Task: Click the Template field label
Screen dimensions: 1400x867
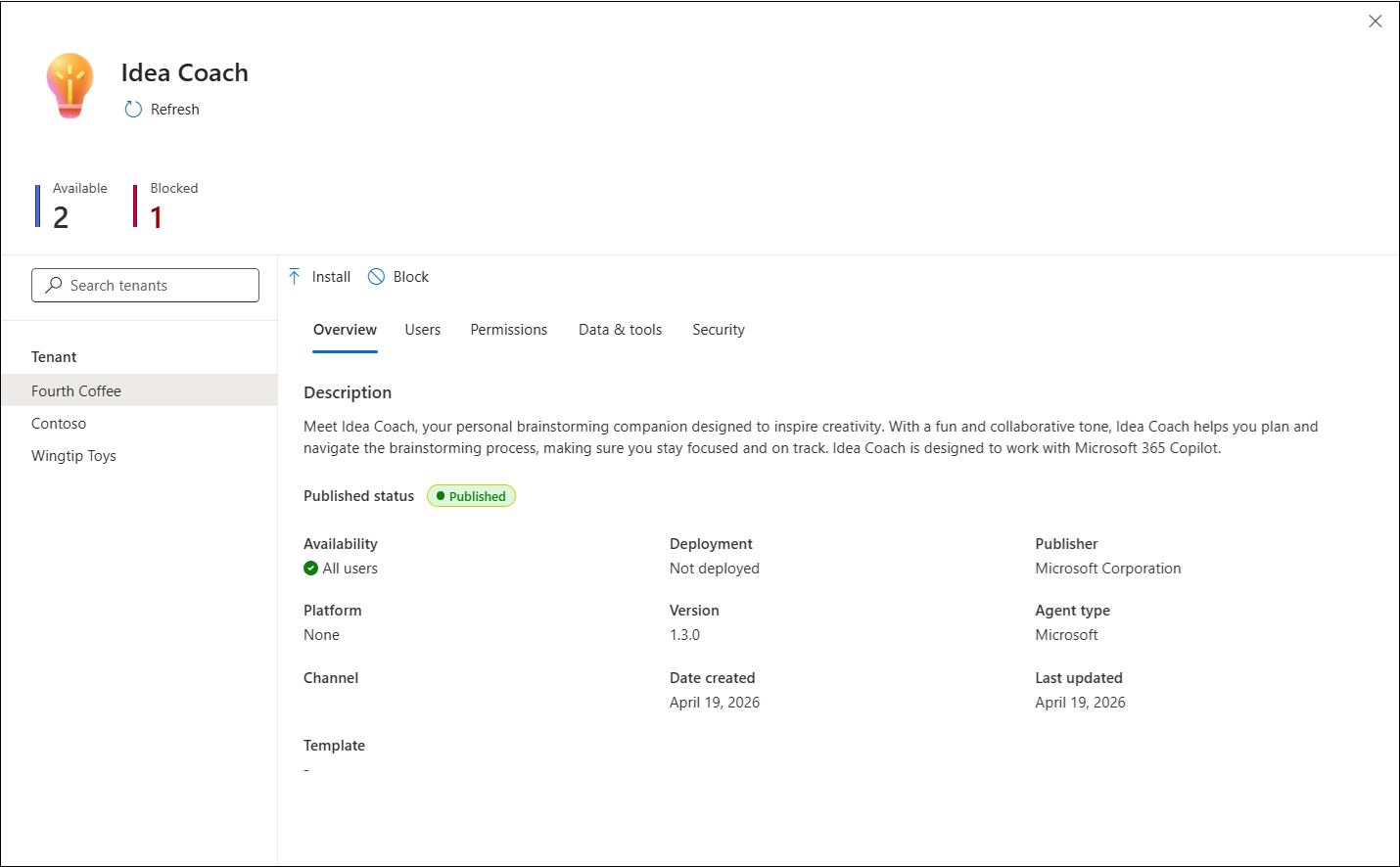Action: coord(334,746)
